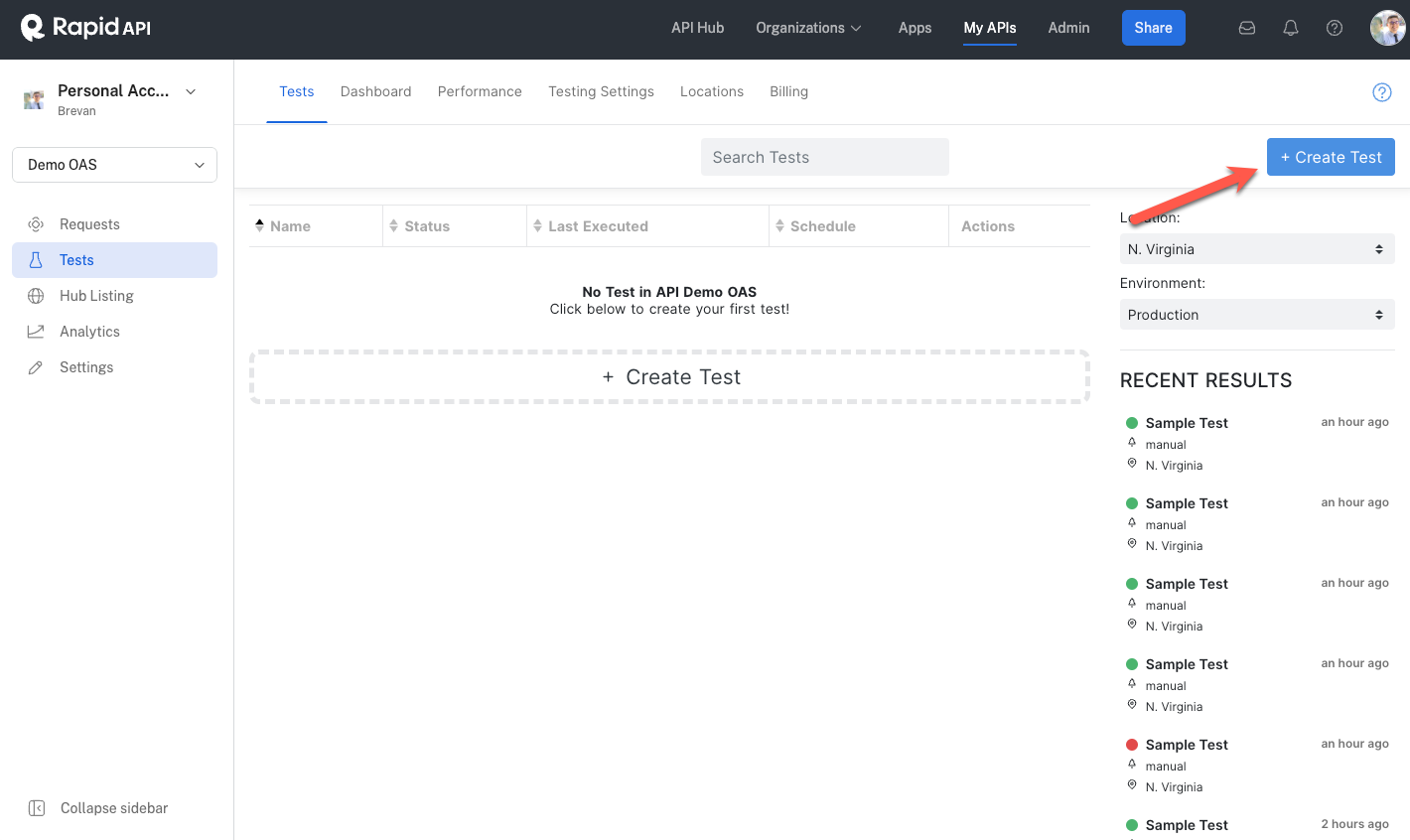Sort by Schedule column arrow
Viewport: 1410px width, 840px height.
tap(780, 225)
